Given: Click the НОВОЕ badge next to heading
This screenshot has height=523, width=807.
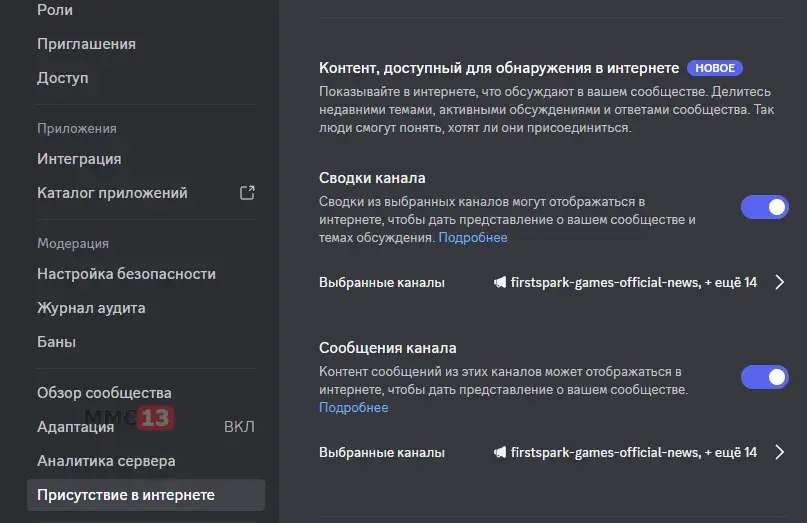Looking at the screenshot, I should tap(715, 68).
